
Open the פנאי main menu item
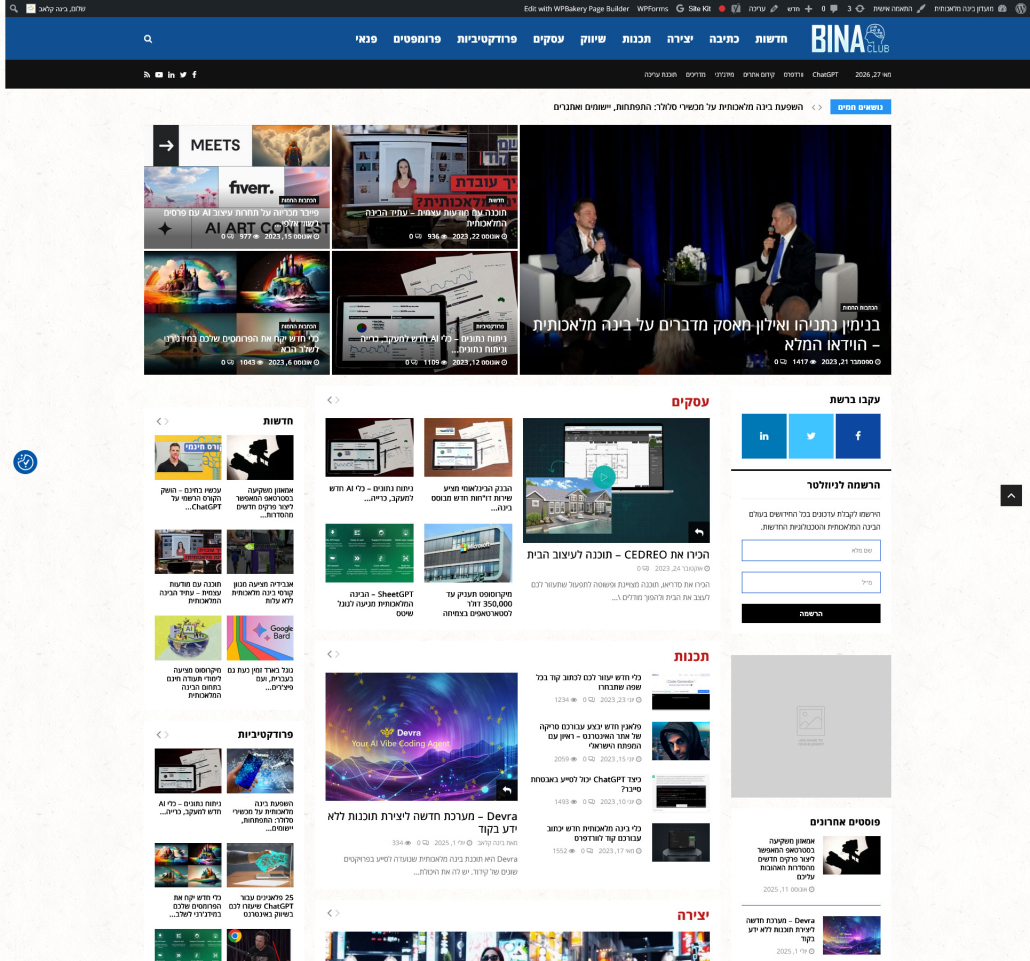click(367, 39)
